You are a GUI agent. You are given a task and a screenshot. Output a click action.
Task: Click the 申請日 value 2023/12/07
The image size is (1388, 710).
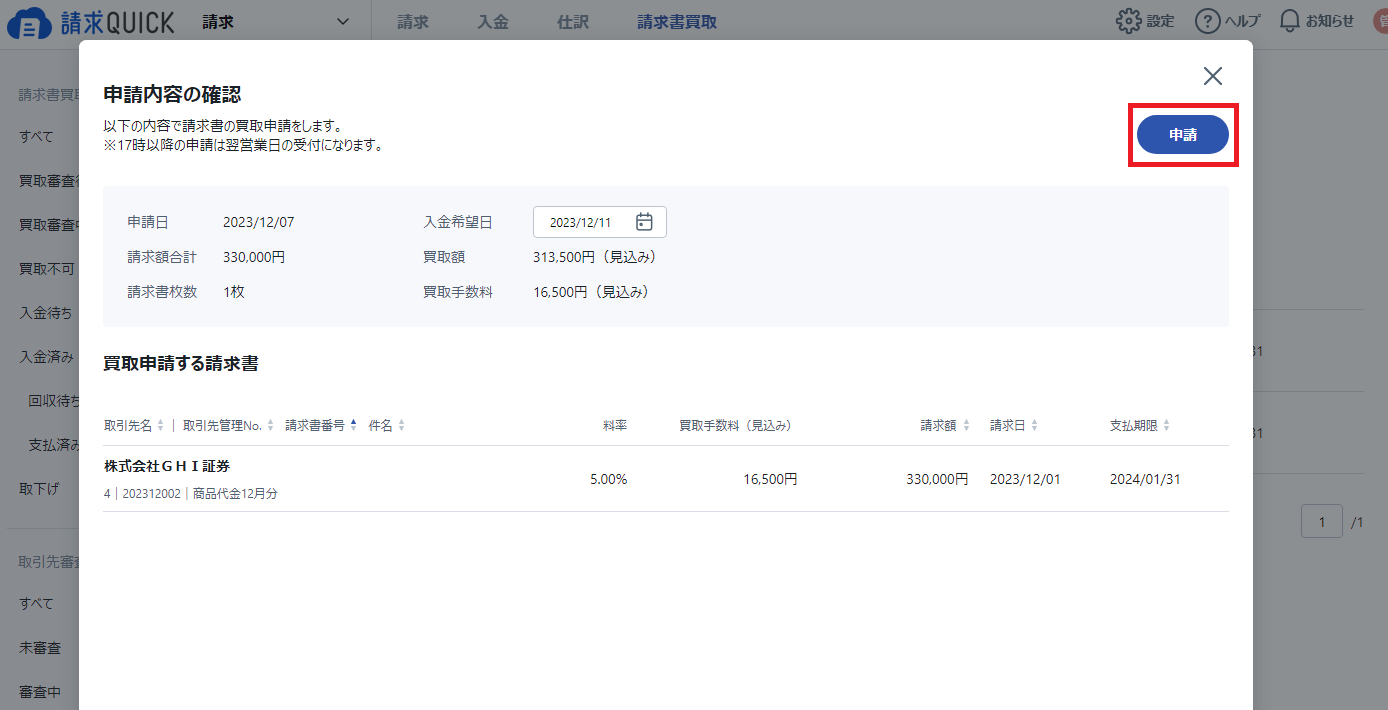coord(259,222)
